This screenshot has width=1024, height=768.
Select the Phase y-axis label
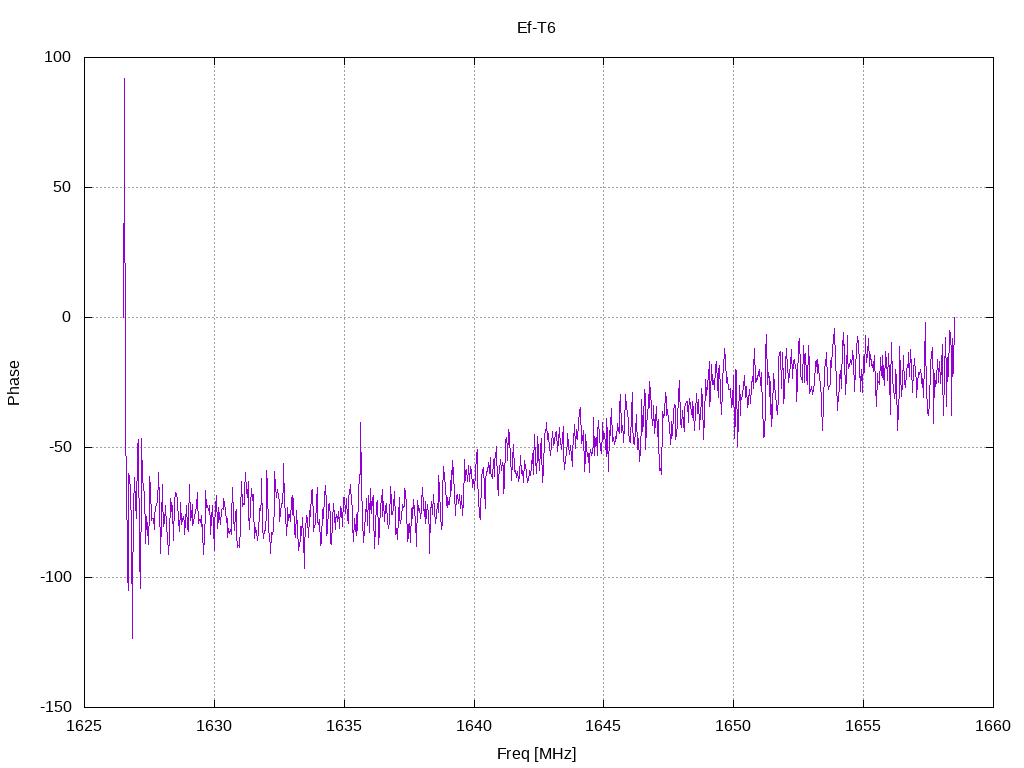pyautogui.click(x=14, y=383)
